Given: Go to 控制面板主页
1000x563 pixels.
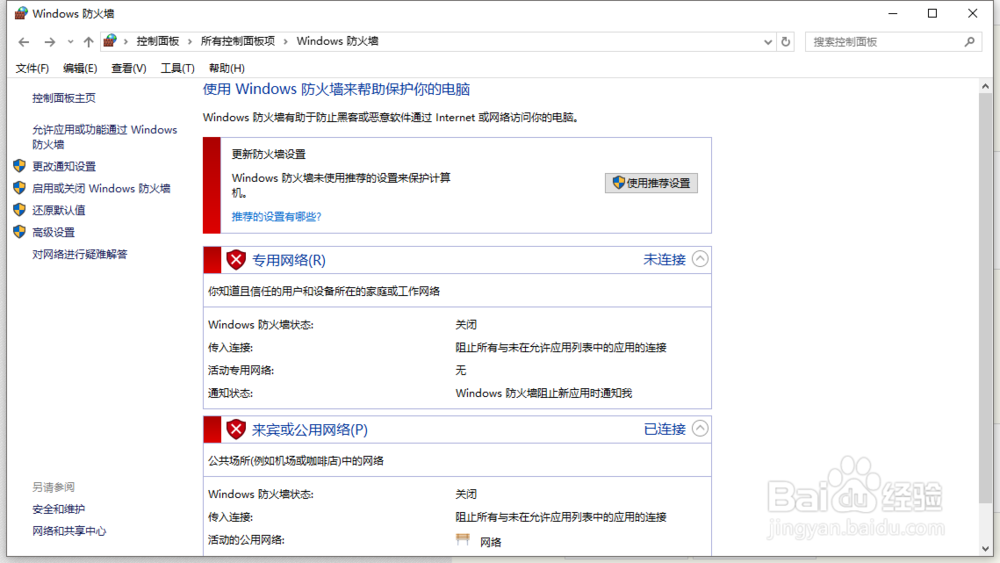Looking at the screenshot, I should click(64, 98).
